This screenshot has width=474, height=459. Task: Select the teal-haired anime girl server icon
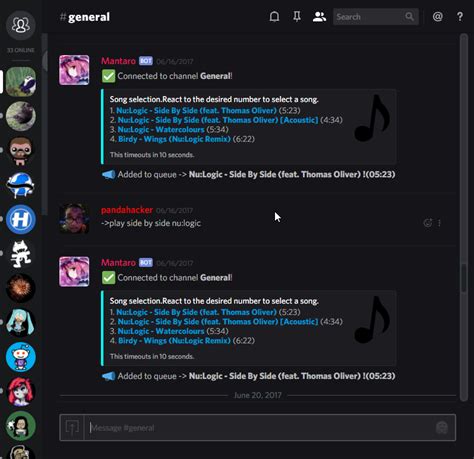click(21, 323)
